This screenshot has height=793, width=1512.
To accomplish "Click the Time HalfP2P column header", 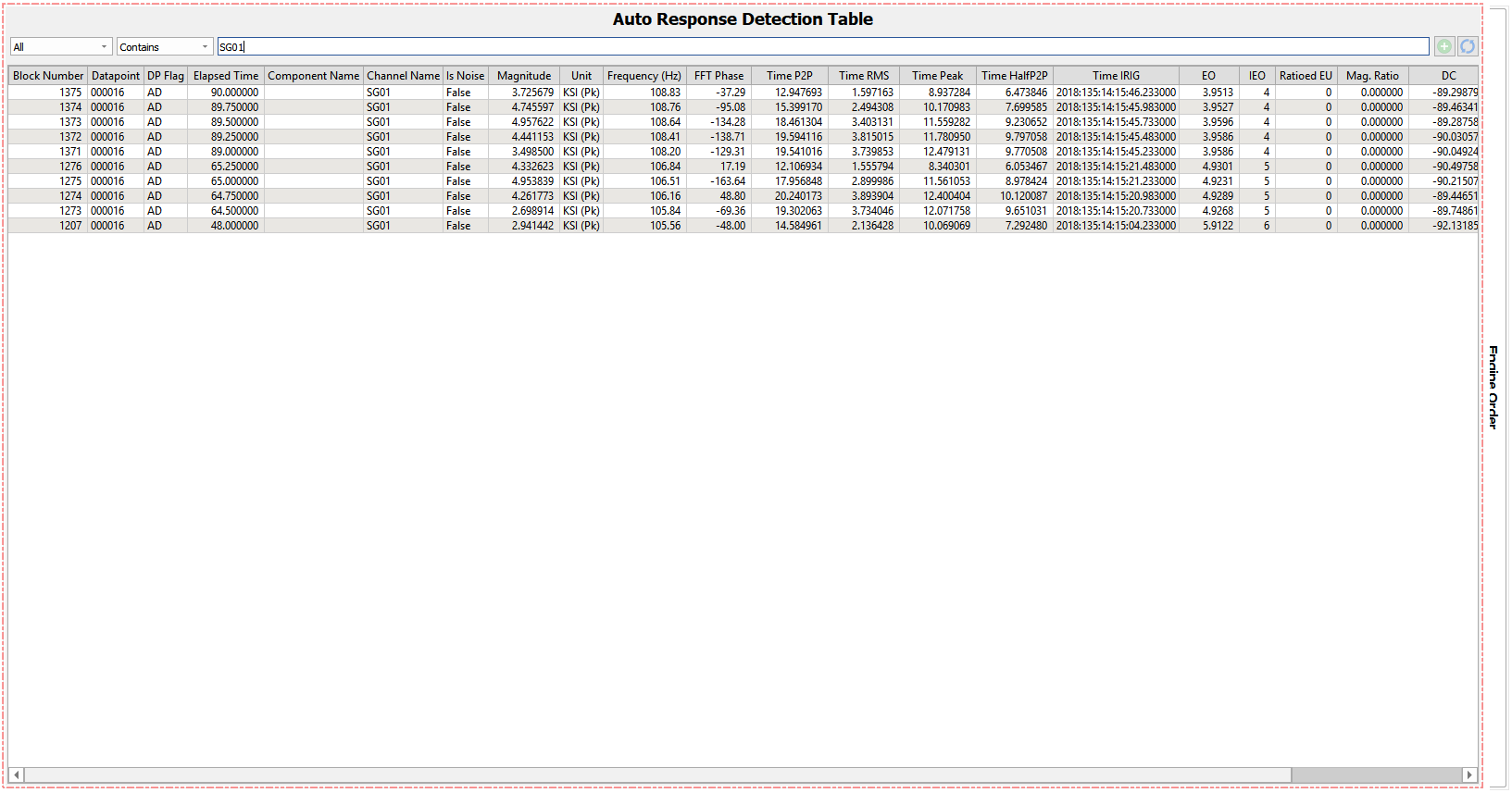I will 1015,76.
